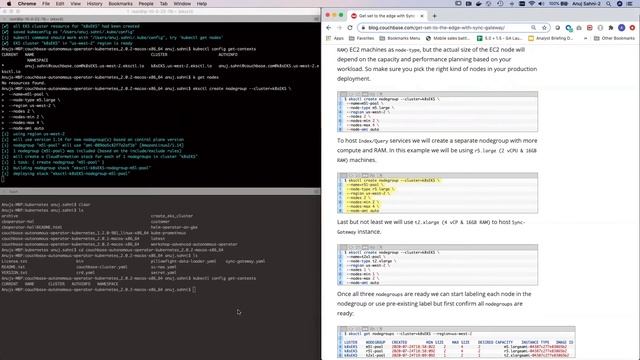Open a new Chrome tab
Image resolution: width=640 pixels, height=360 pixels.
point(434,16)
